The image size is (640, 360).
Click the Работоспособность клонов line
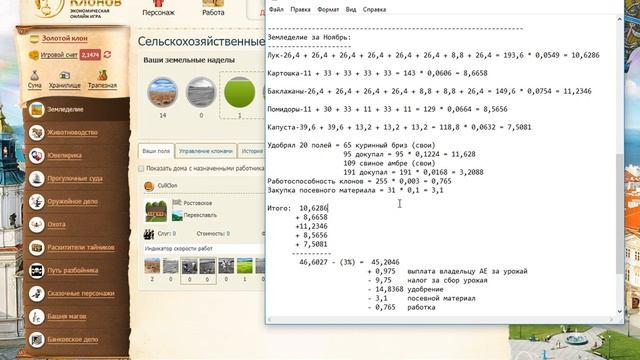click(x=359, y=181)
